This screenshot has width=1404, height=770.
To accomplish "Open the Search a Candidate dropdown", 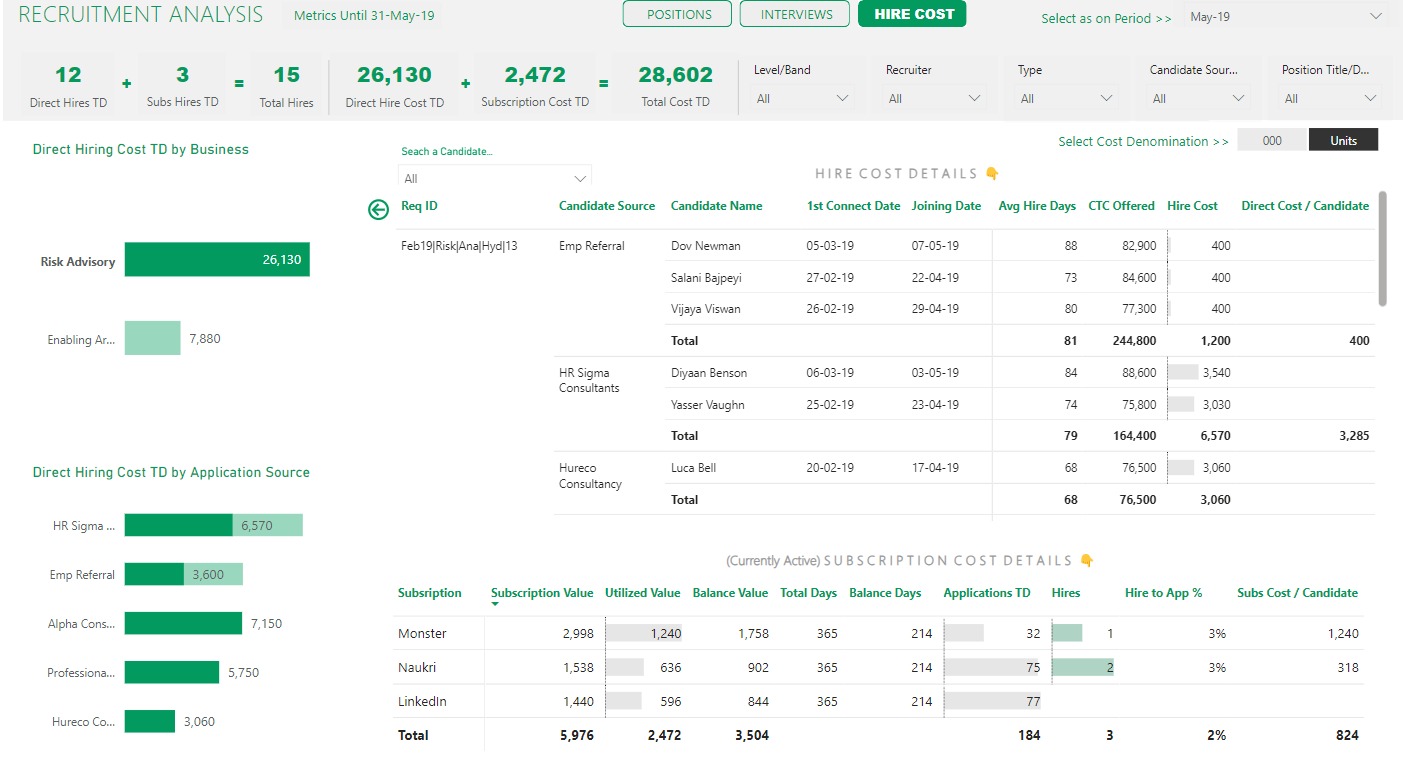I will [x=495, y=178].
